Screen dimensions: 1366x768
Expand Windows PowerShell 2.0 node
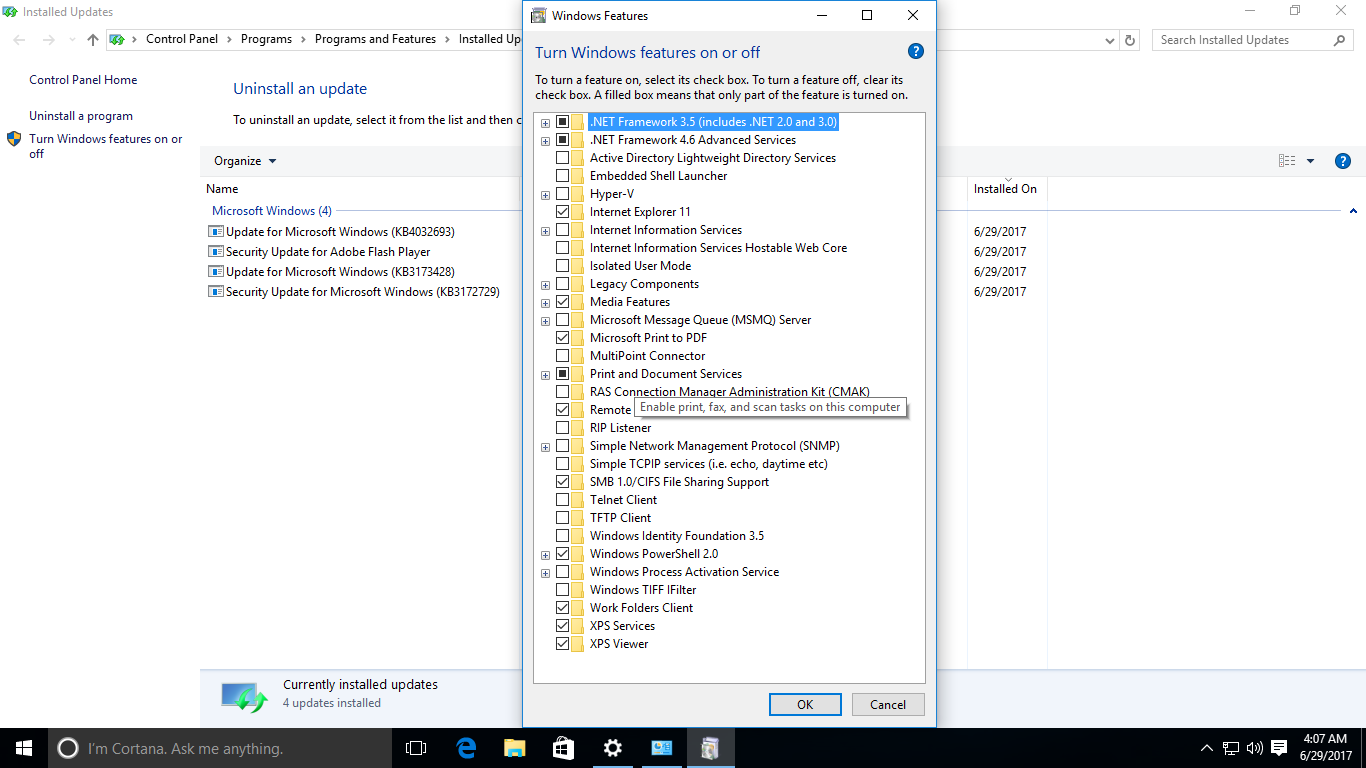click(x=545, y=555)
